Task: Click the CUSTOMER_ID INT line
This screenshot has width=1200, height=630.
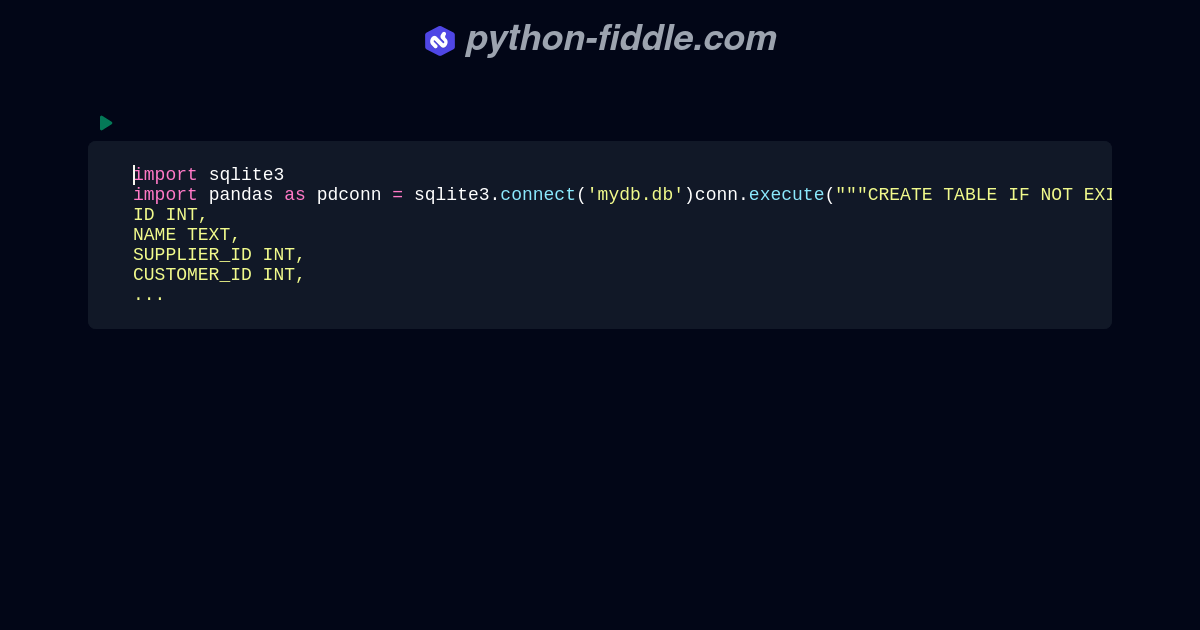Action: (x=218, y=275)
